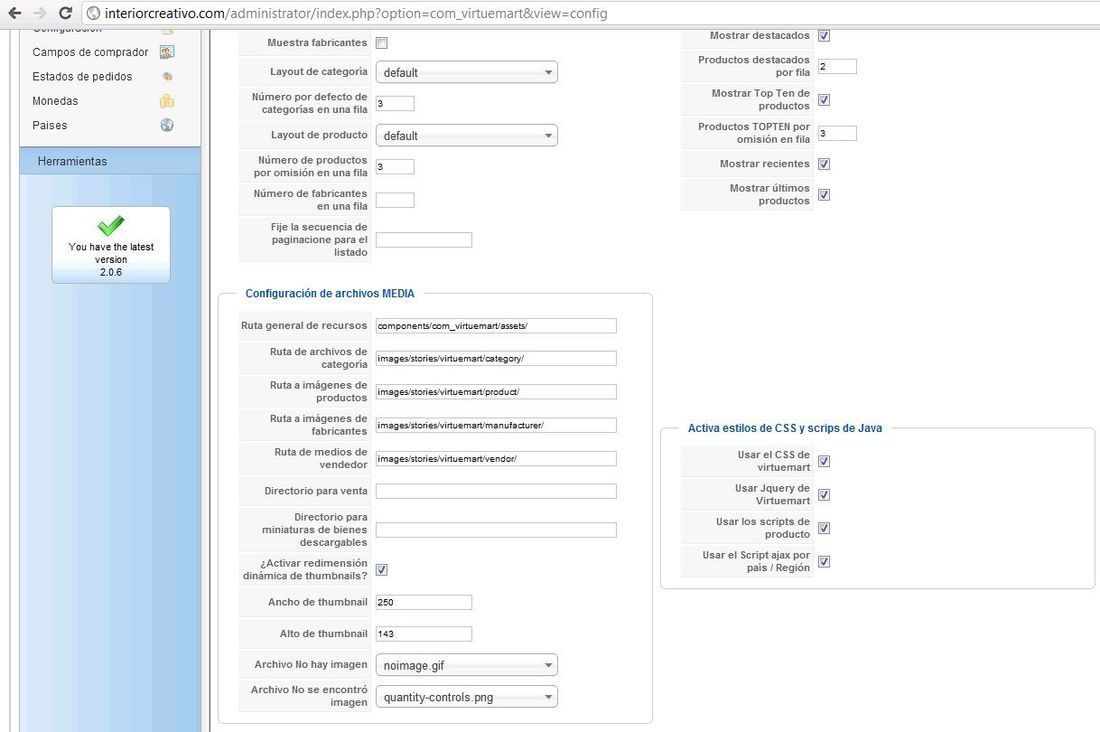Toggle Usar los scripts de producto checkbox

coord(824,528)
